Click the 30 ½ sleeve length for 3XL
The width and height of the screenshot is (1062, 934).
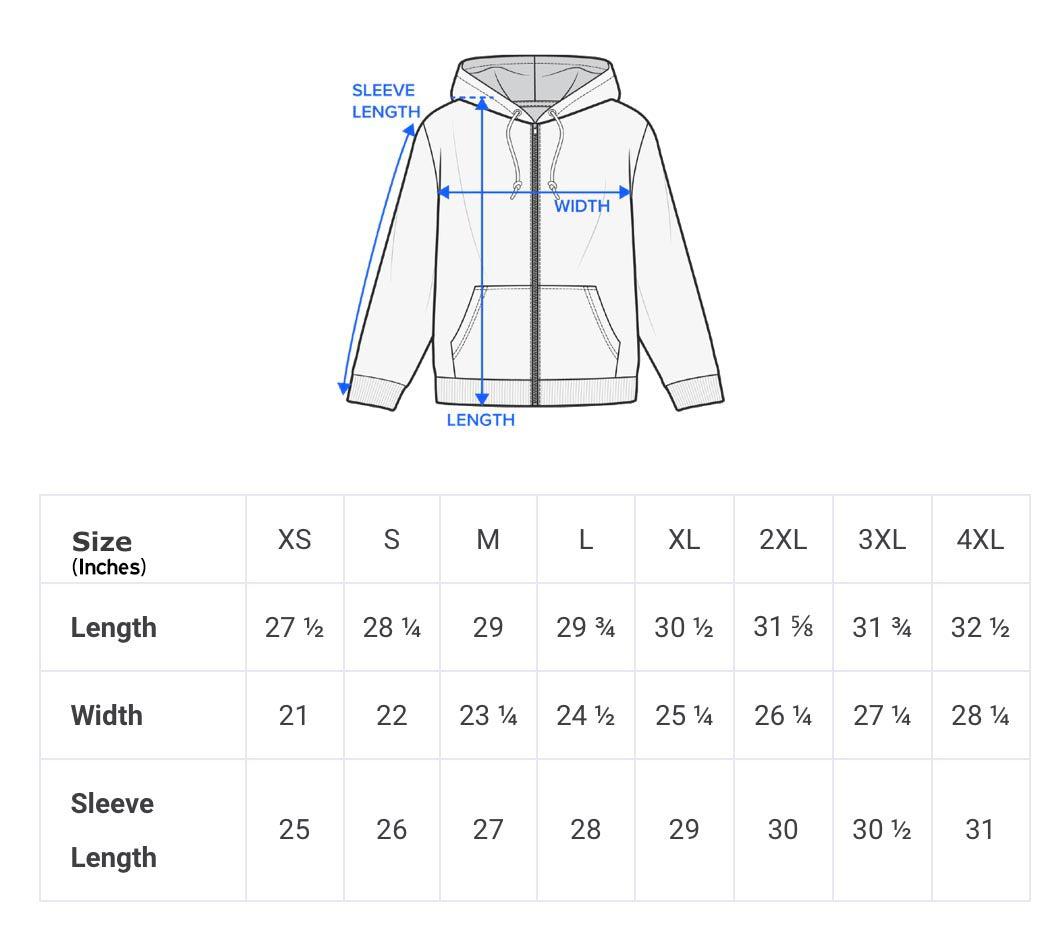pos(881,830)
